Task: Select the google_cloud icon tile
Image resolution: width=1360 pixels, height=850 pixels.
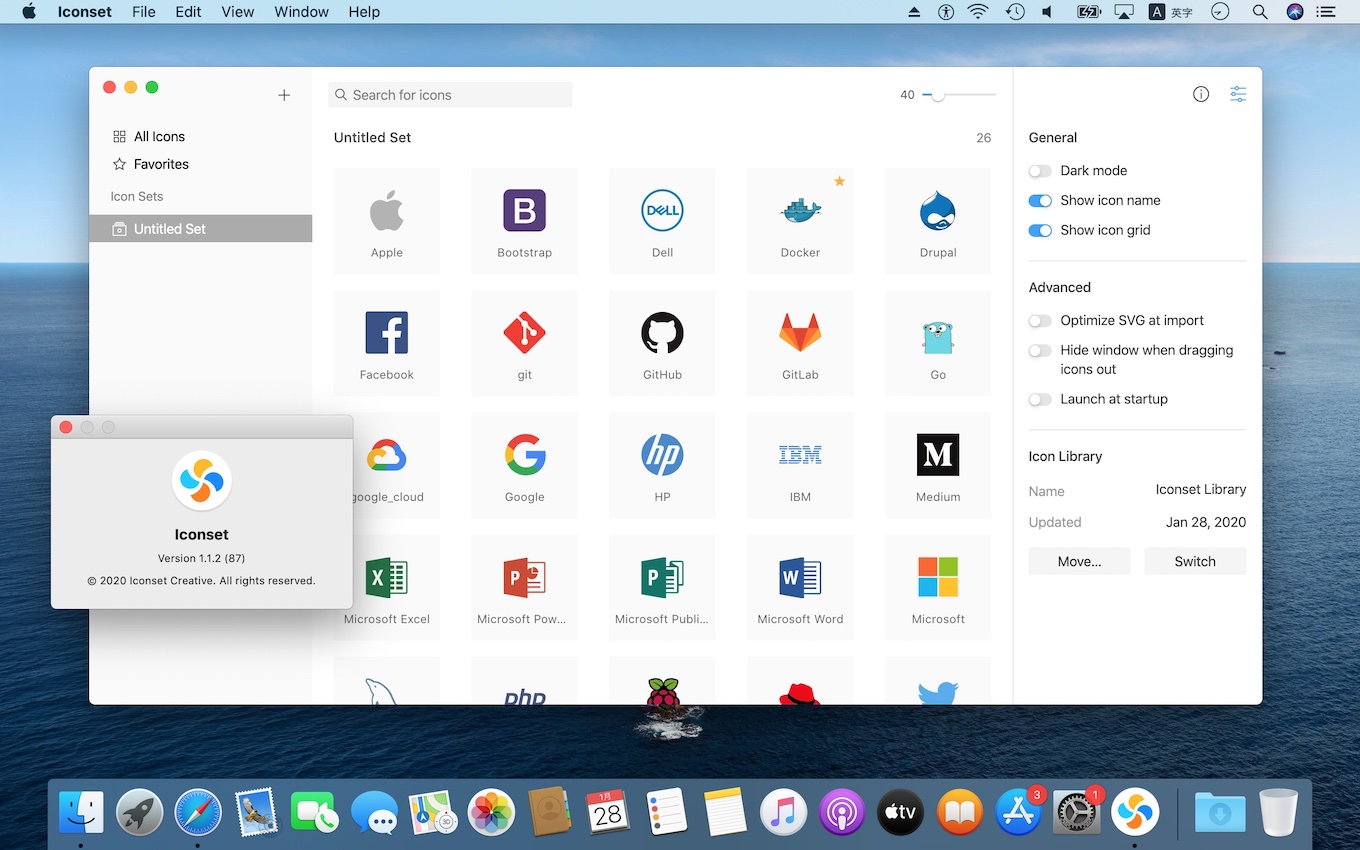Action: click(387, 465)
